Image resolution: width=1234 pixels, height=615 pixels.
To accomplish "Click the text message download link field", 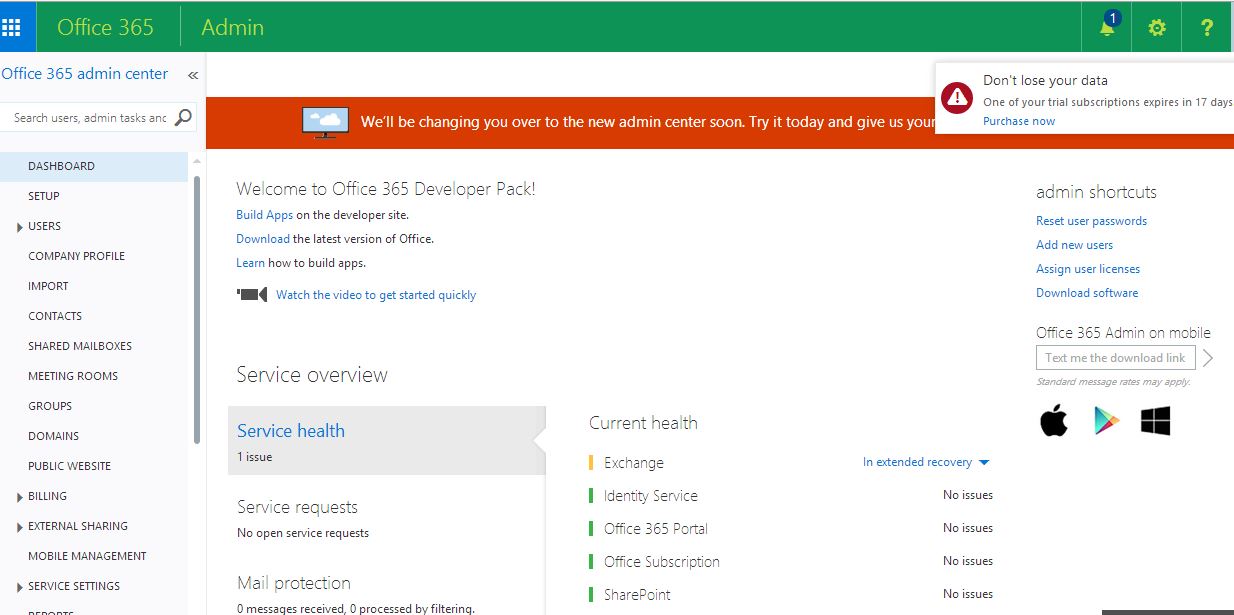I will 1115,357.
